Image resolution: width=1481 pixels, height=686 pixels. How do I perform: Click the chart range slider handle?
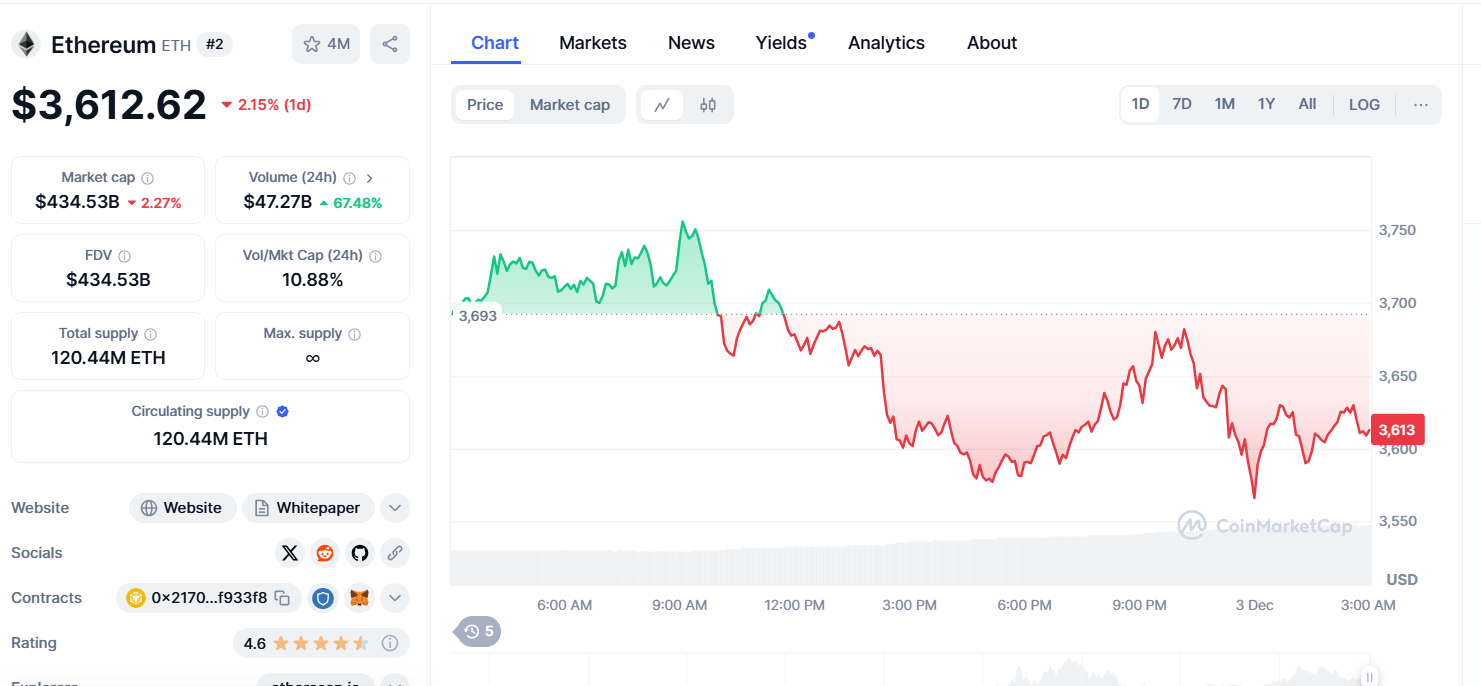point(1370,676)
